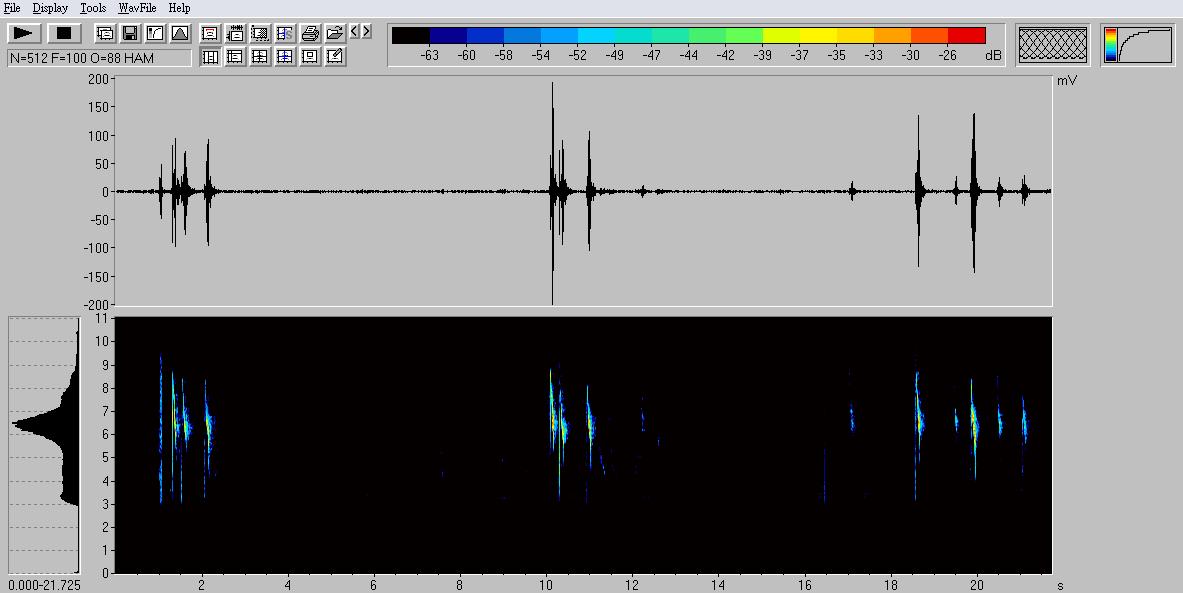Click the overlapping windows copy icon
The image size is (1183, 593).
(x=105, y=34)
